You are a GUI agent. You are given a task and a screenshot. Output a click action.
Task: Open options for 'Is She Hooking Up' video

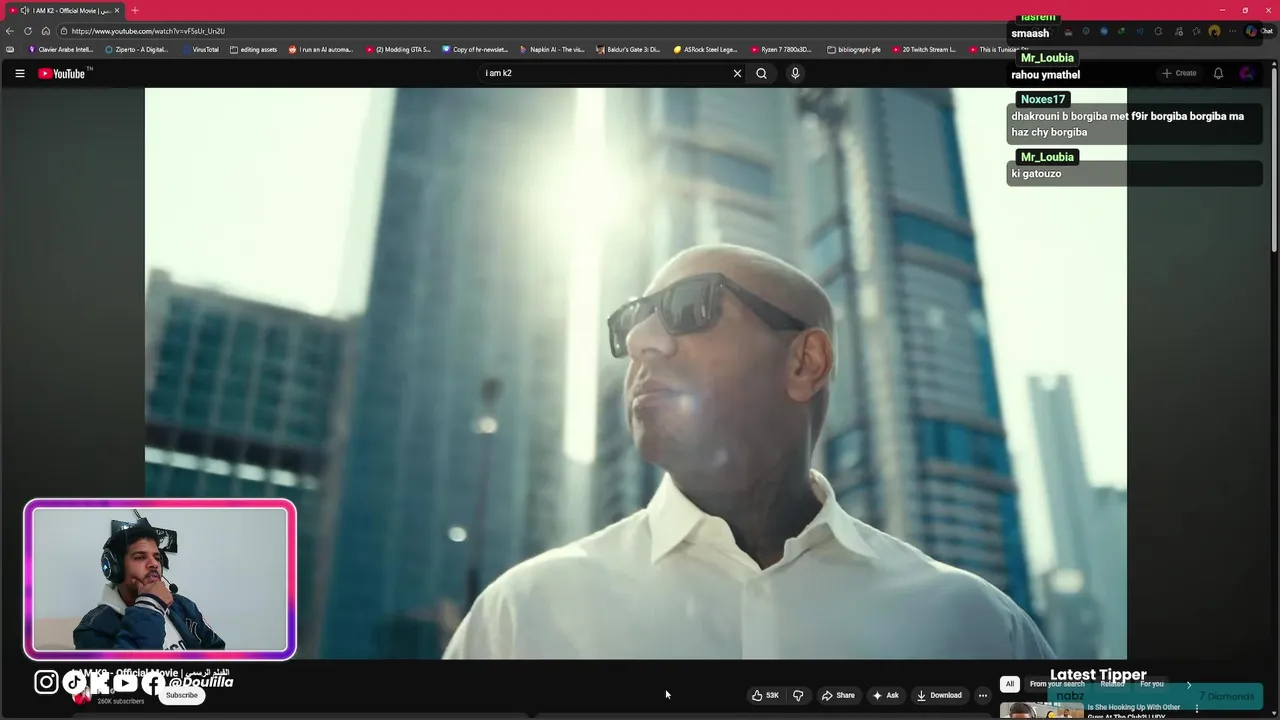point(1197,709)
